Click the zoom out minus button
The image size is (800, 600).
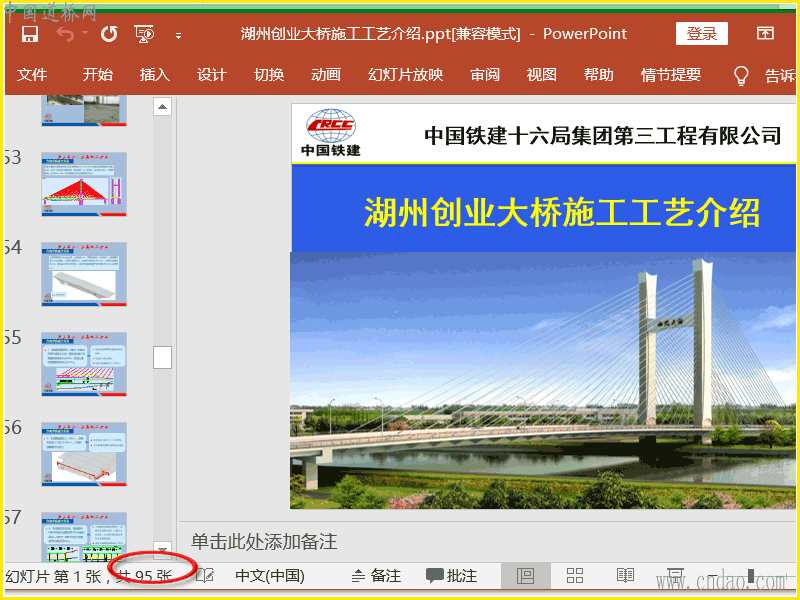click(713, 576)
